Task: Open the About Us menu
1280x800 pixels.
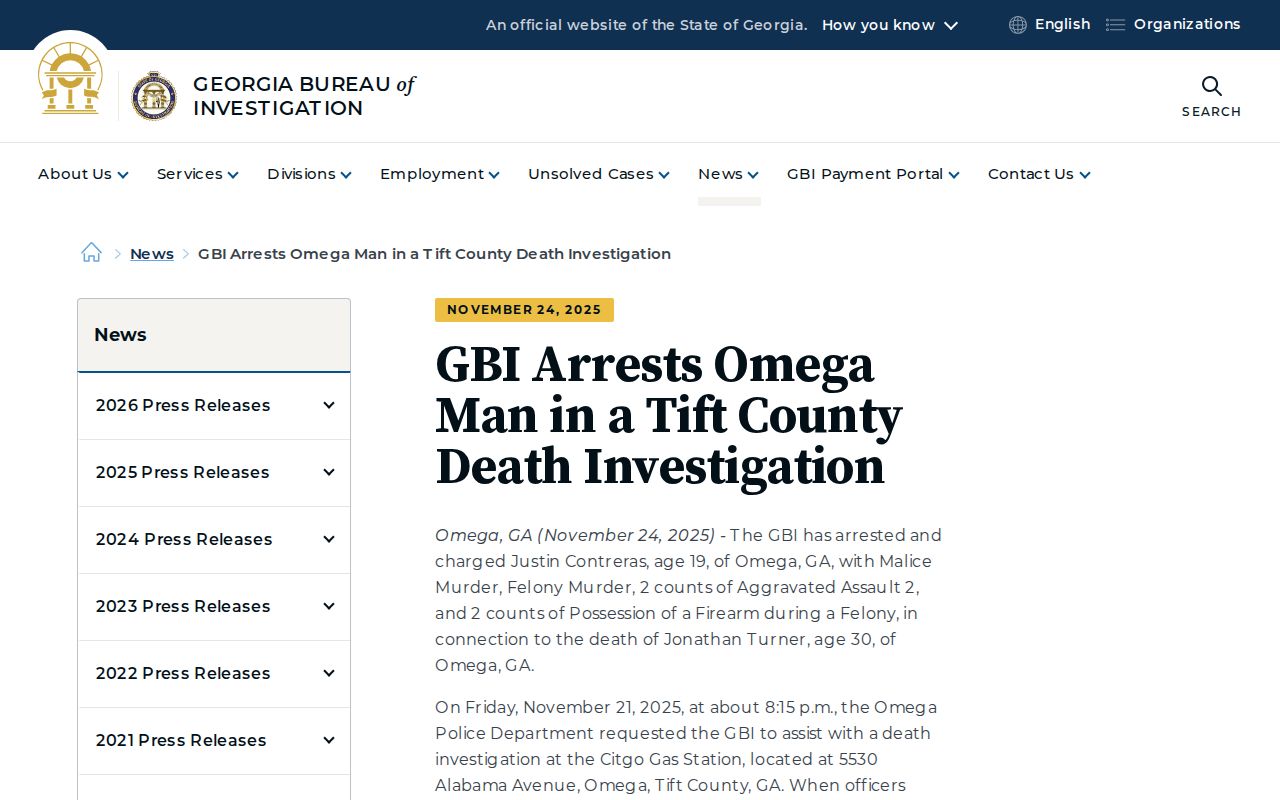Action: pyautogui.click(x=83, y=174)
